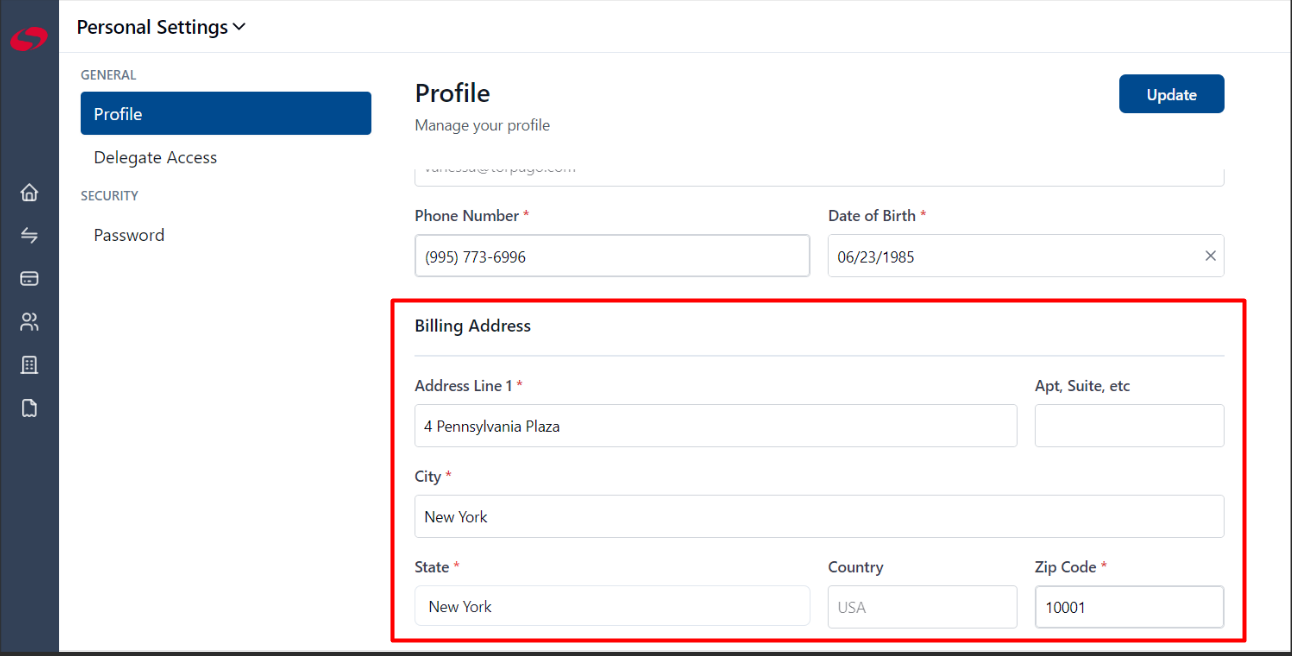Click the City input field

(x=819, y=516)
